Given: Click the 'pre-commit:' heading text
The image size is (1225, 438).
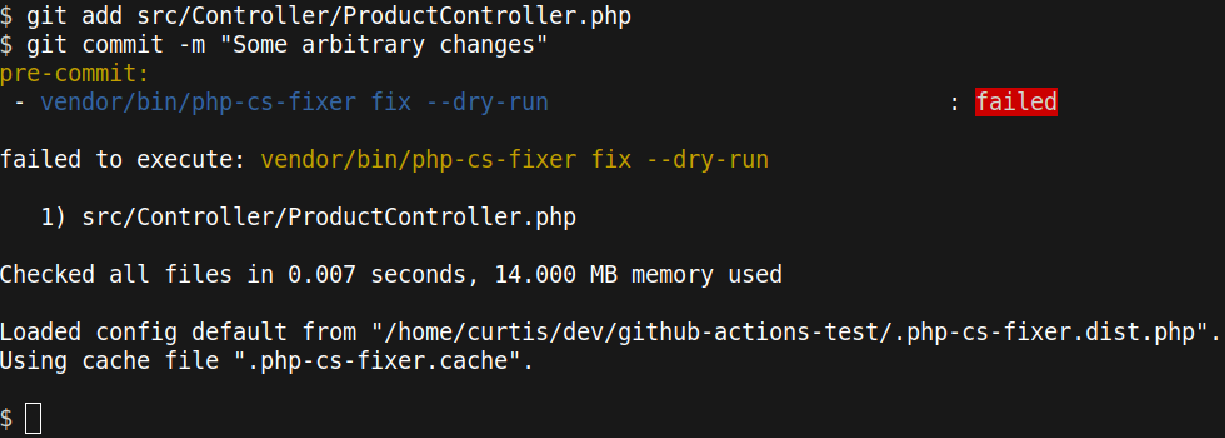Looking at the screenshot, I should tap(74, 74).
